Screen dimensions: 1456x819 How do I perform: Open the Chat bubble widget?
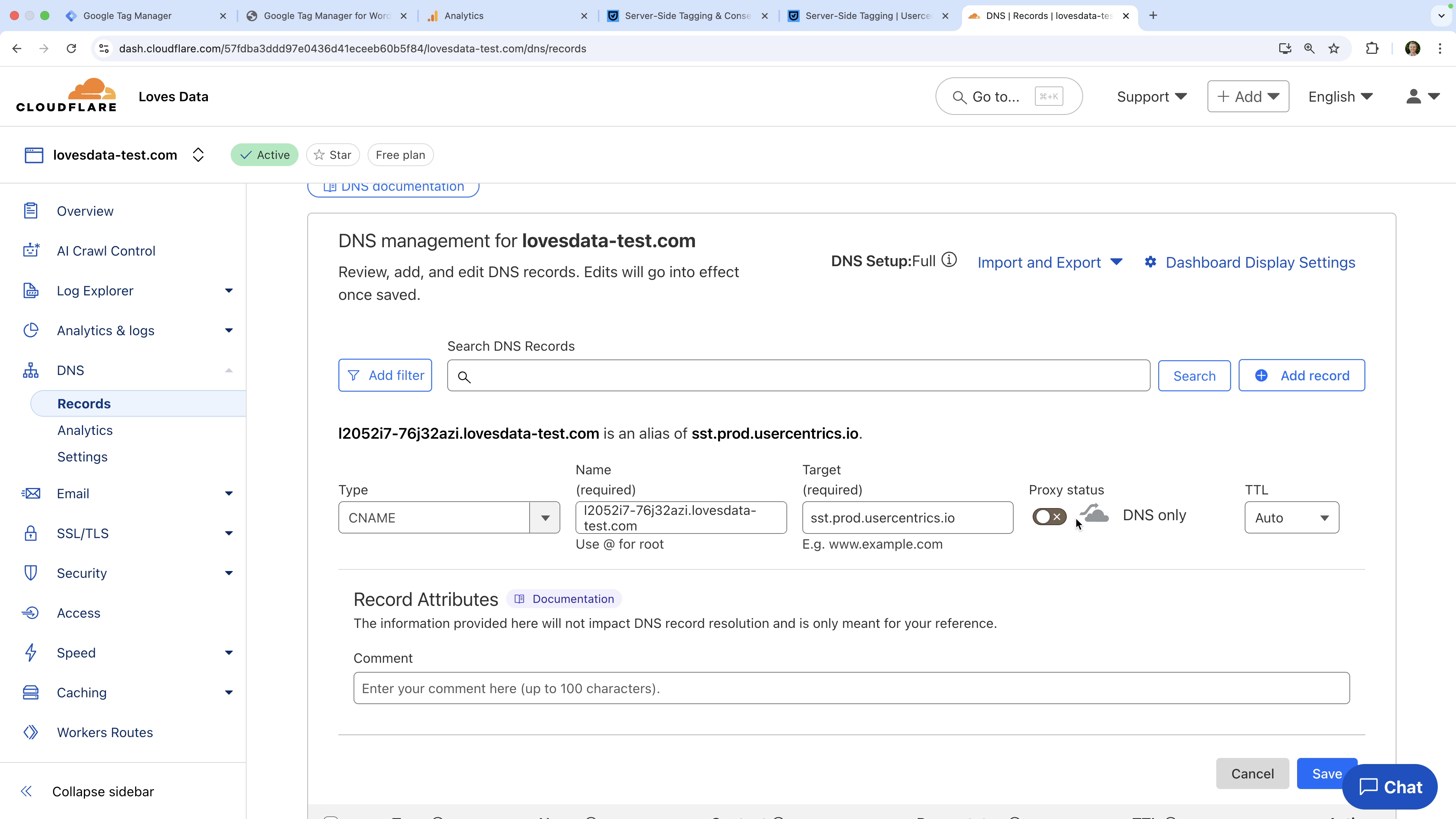(1389, 787)
